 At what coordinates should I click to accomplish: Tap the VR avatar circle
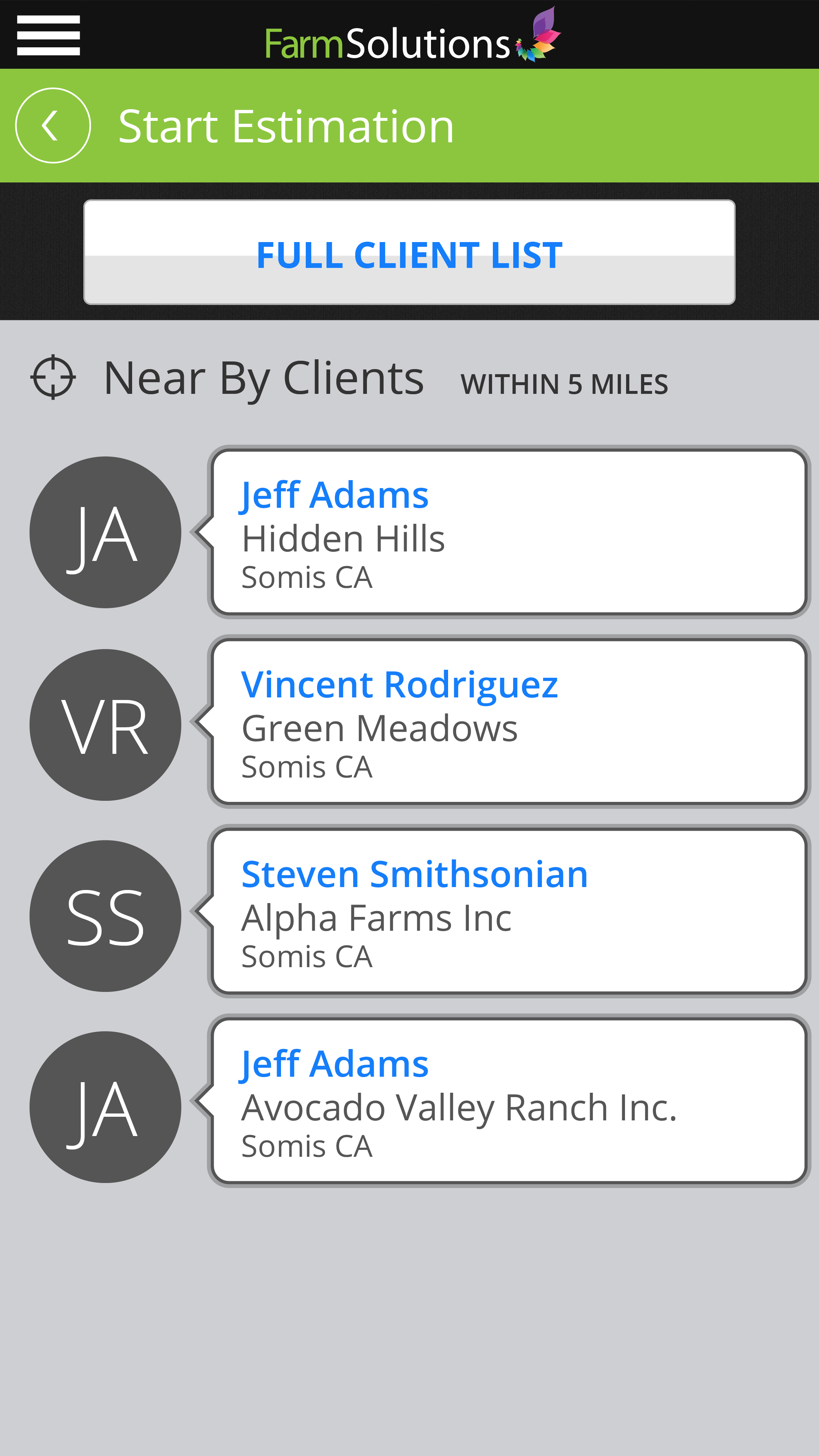pos(105,725)
